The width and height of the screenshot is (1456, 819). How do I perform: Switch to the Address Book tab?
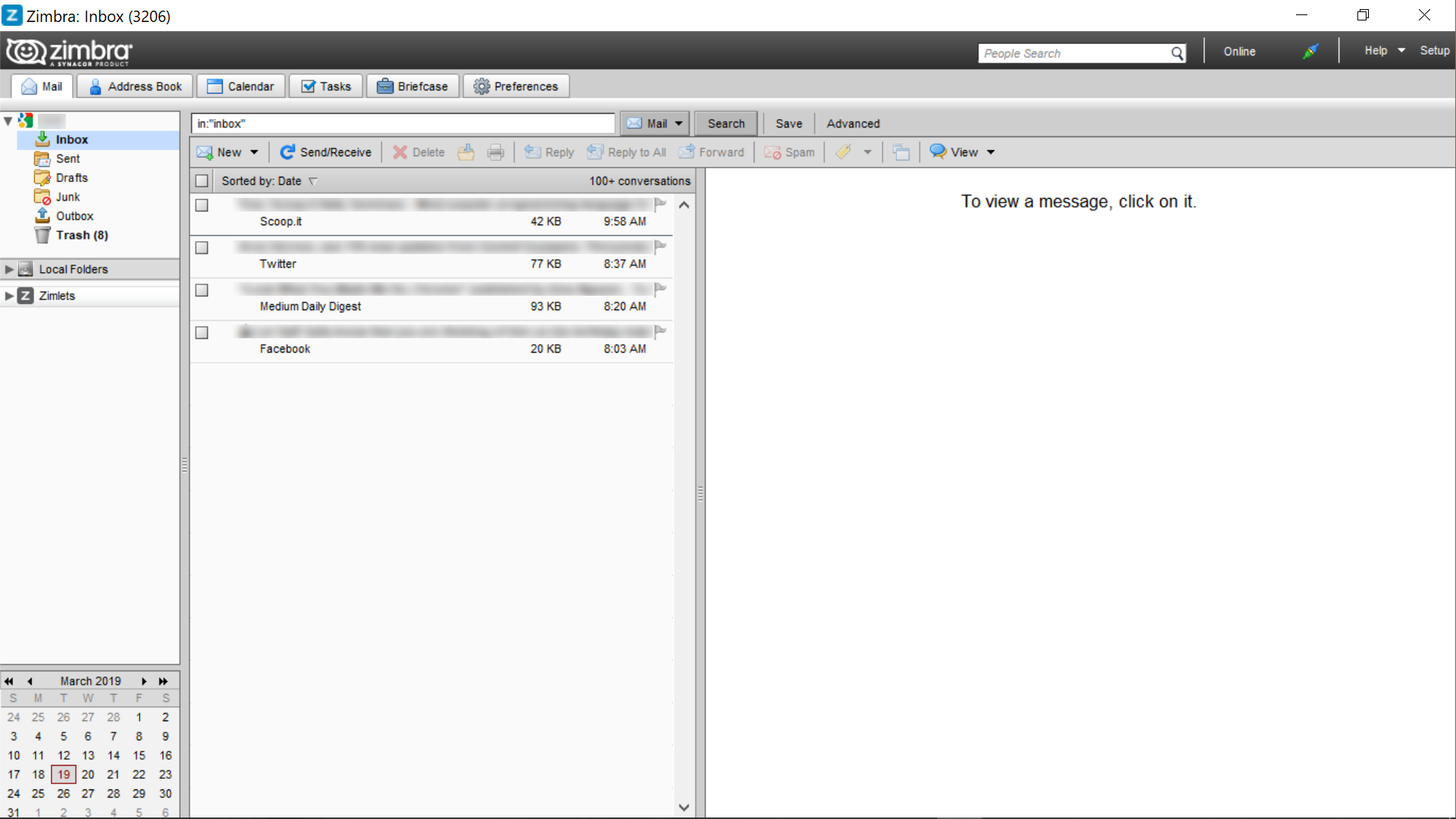click(135, 86)
